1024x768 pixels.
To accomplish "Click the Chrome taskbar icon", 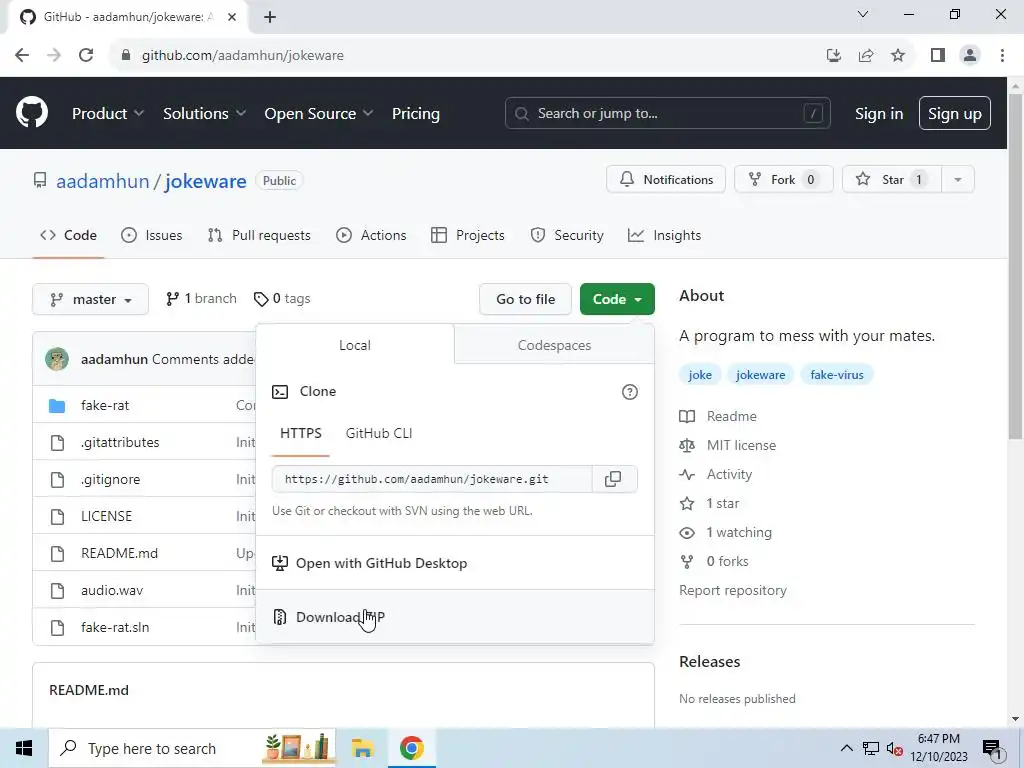I will 411,748.
